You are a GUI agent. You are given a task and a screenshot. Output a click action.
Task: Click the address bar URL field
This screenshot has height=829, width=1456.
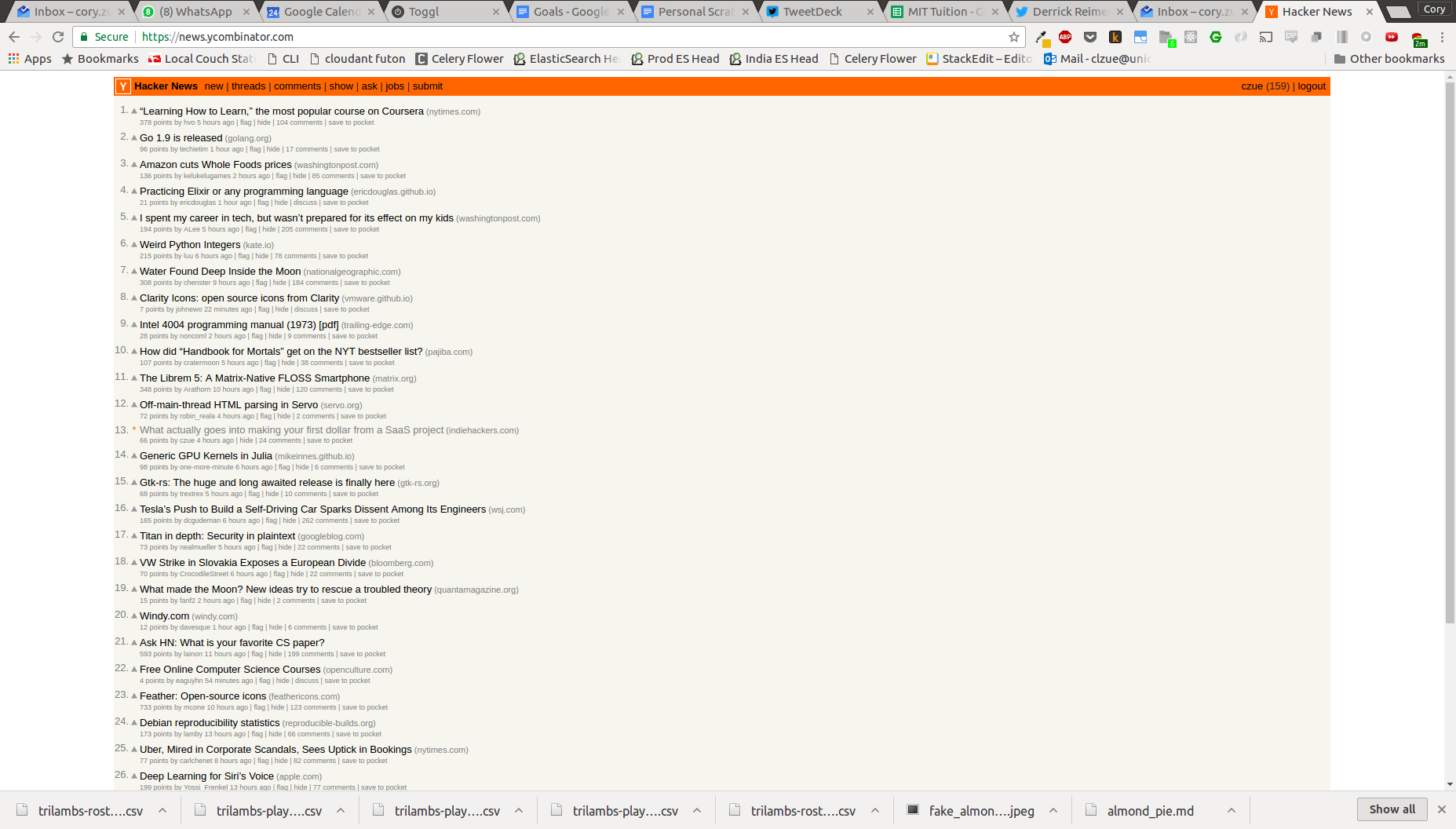pyautogui.click(x=549, y=37)
